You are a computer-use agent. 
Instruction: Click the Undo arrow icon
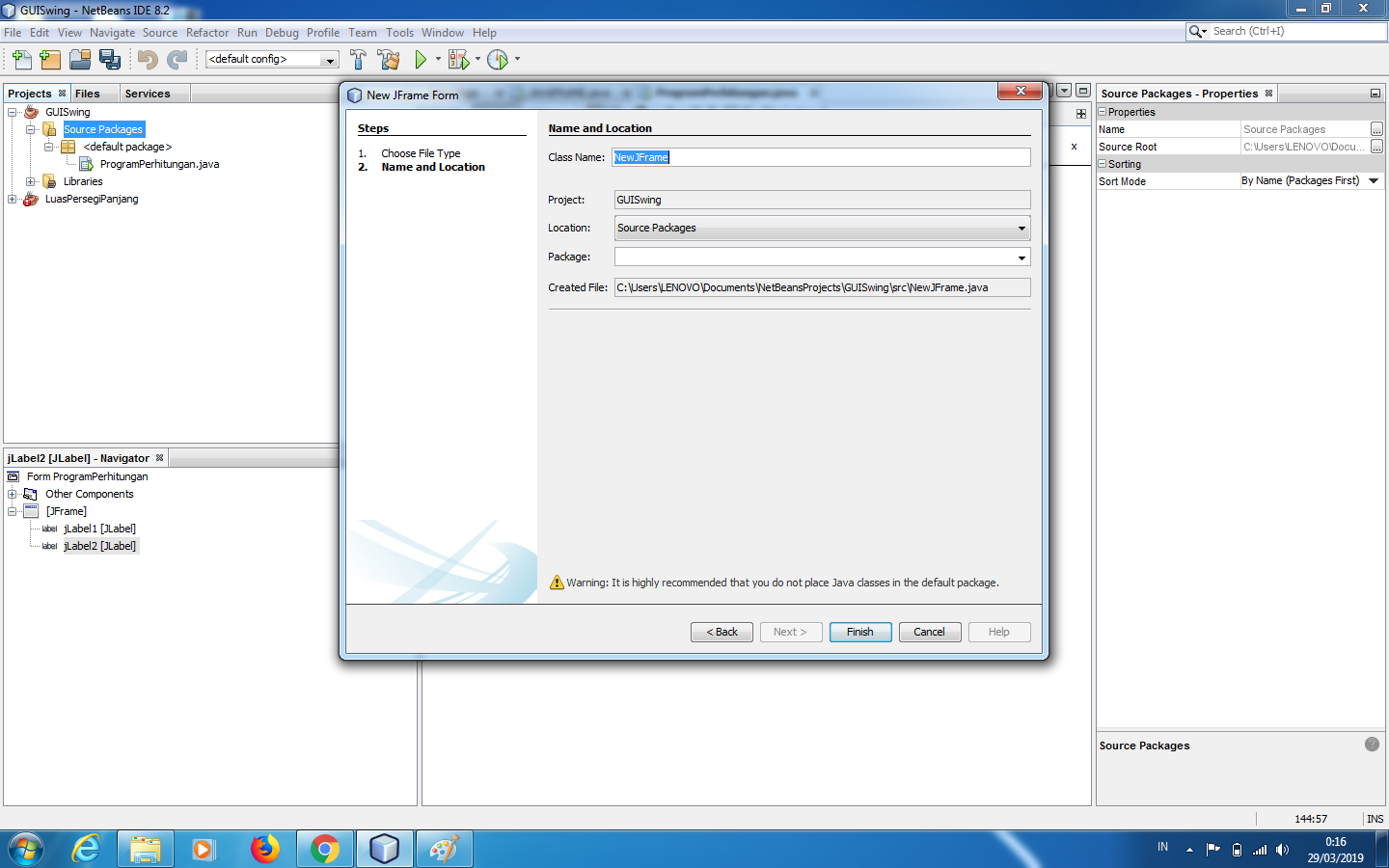point(146,59)
